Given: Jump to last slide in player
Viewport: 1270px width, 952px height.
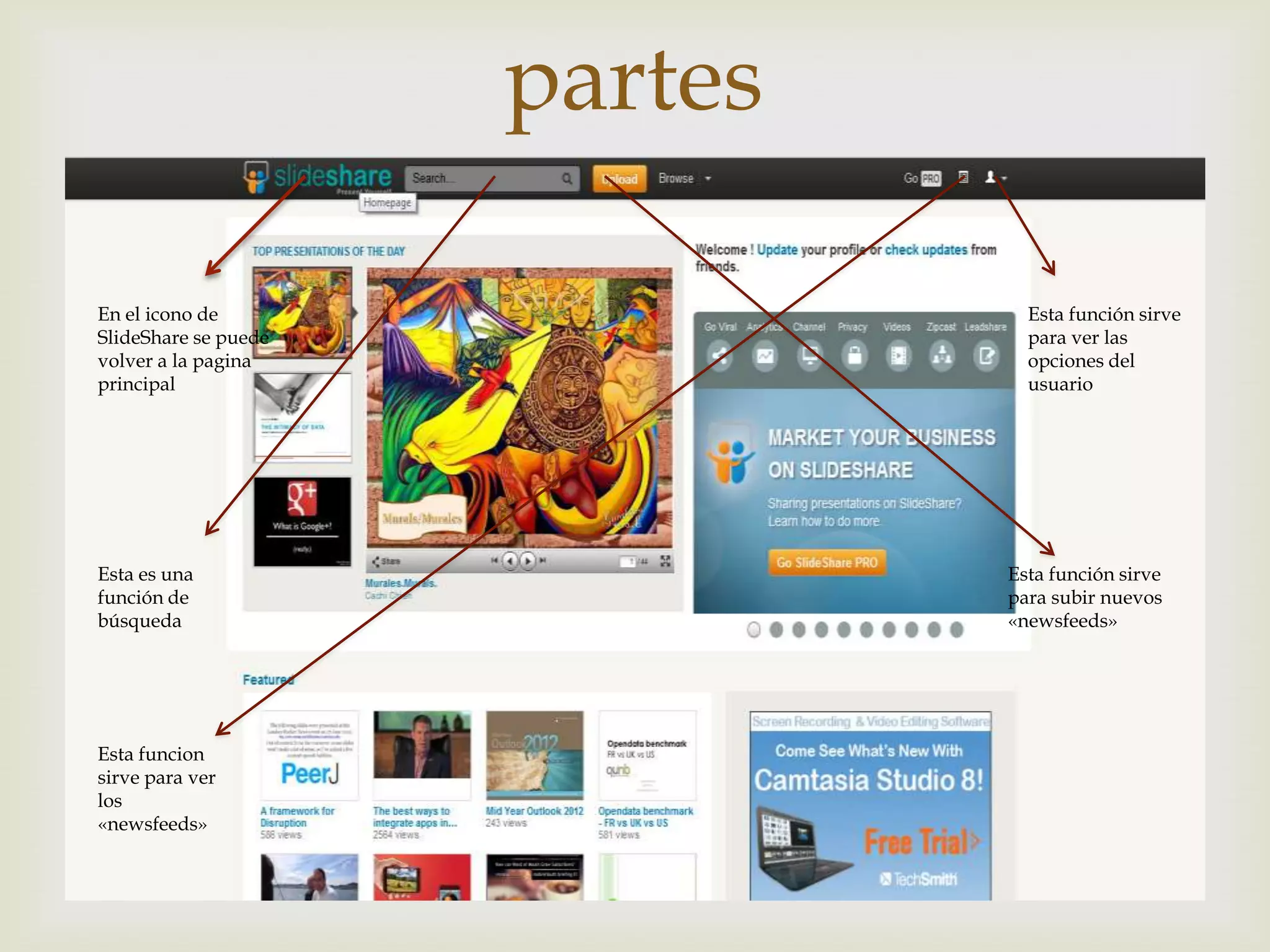Looking at the screenshot, I should [x=543, y=560].
